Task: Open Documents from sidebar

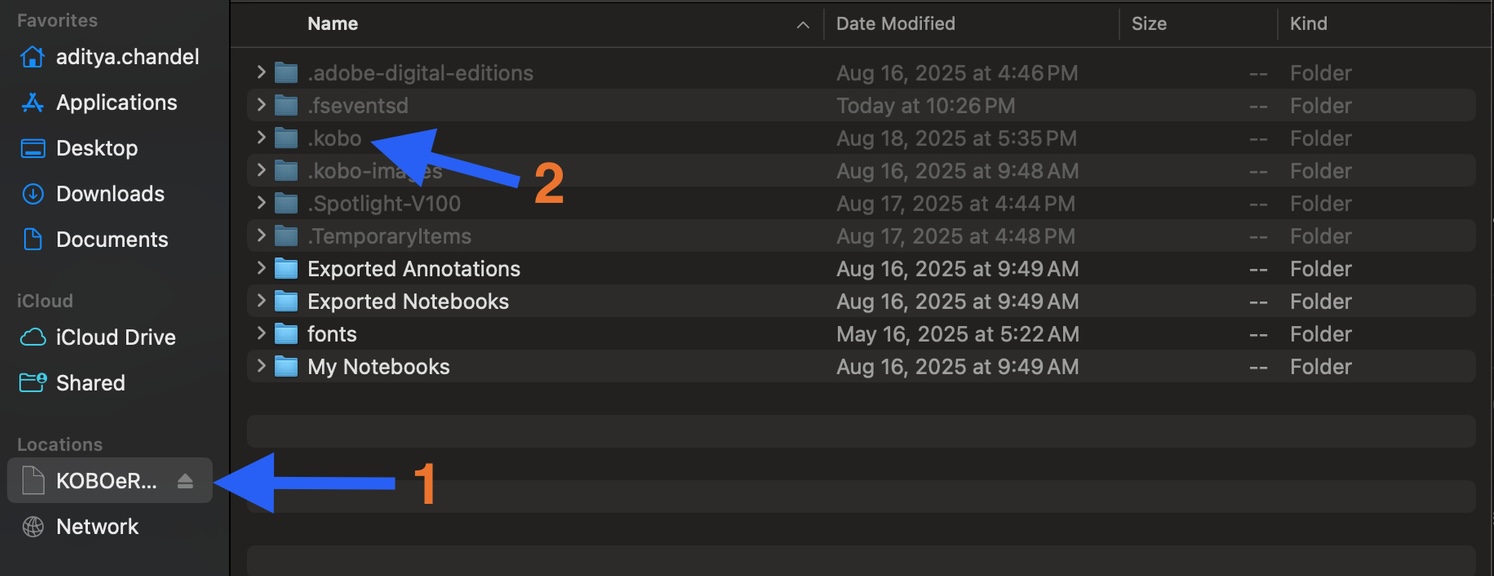Action: pos(112,240)
